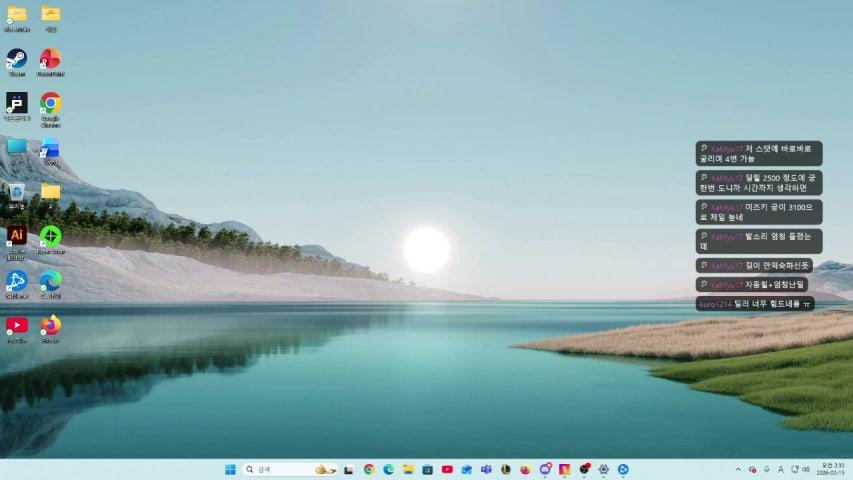Open the red YouTube desktop shortcut
This screenshot has height=480, width=853.
click(17, 325)
